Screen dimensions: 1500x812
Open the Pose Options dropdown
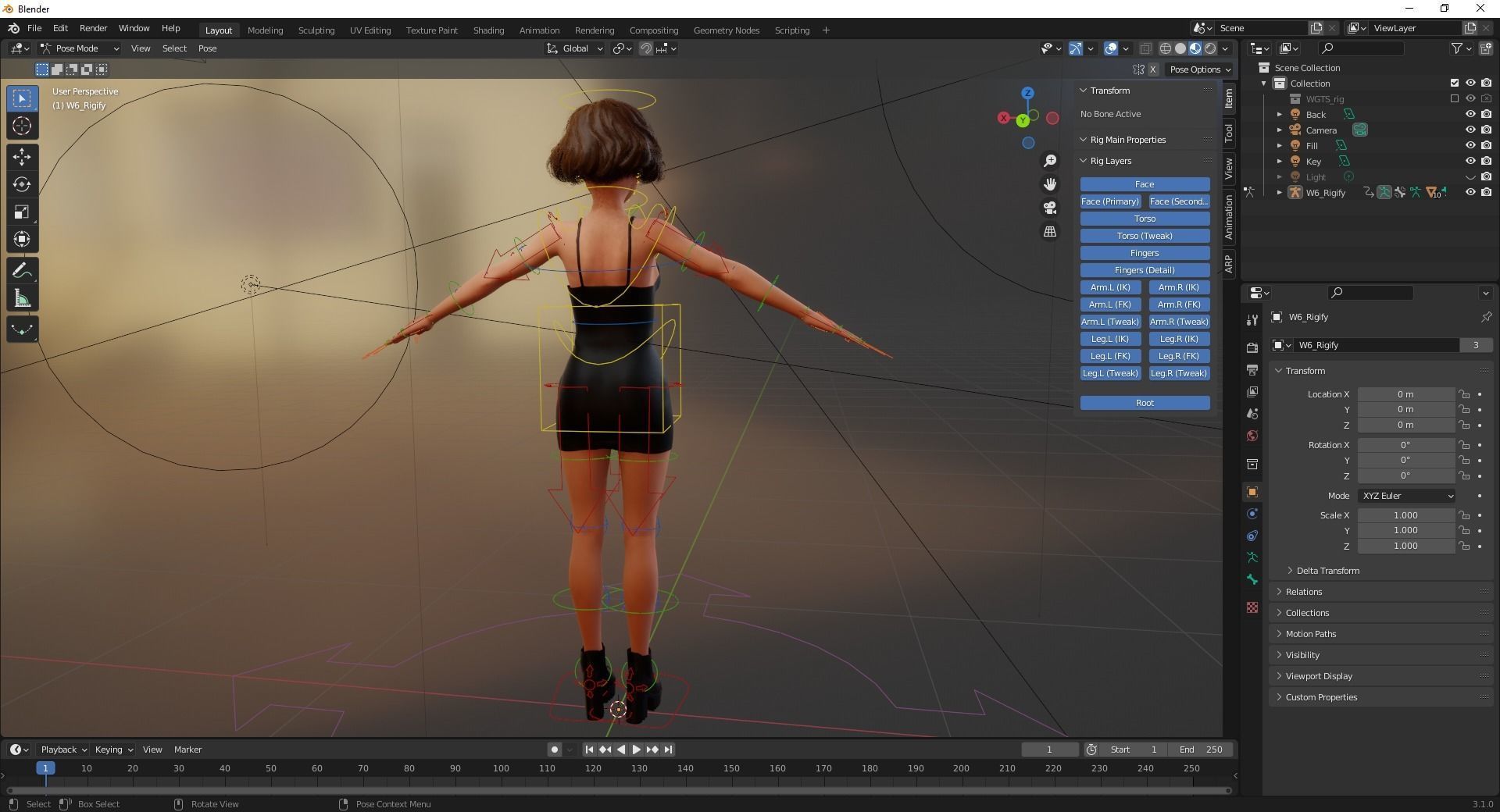pos(1199,69)
